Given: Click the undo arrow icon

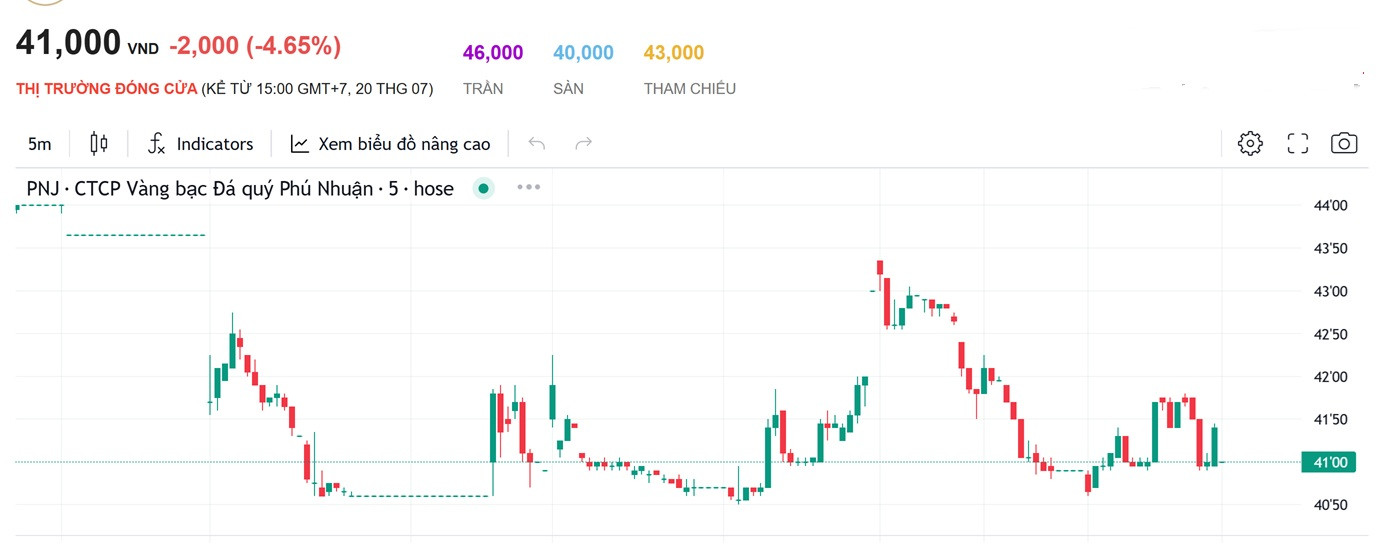Looking at the screenshot, I should (537, 144).
